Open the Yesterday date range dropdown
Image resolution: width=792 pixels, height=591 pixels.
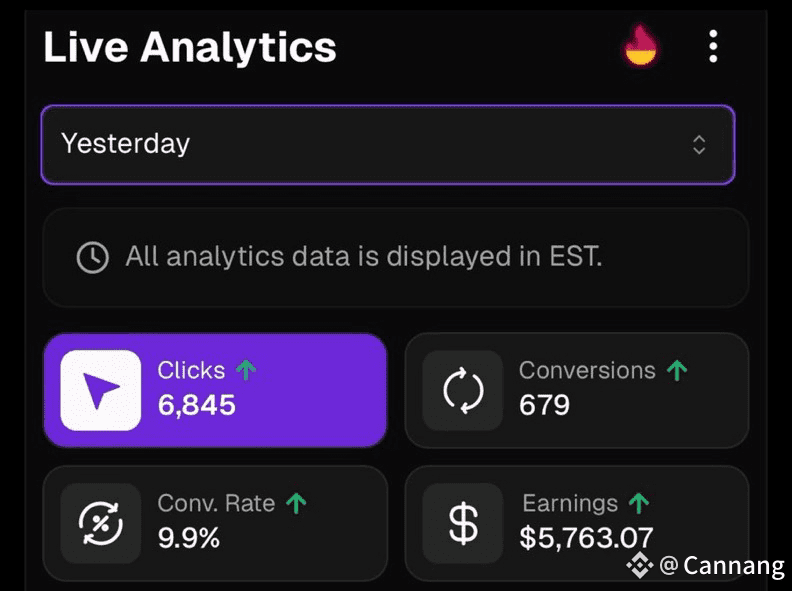point(387,144)
